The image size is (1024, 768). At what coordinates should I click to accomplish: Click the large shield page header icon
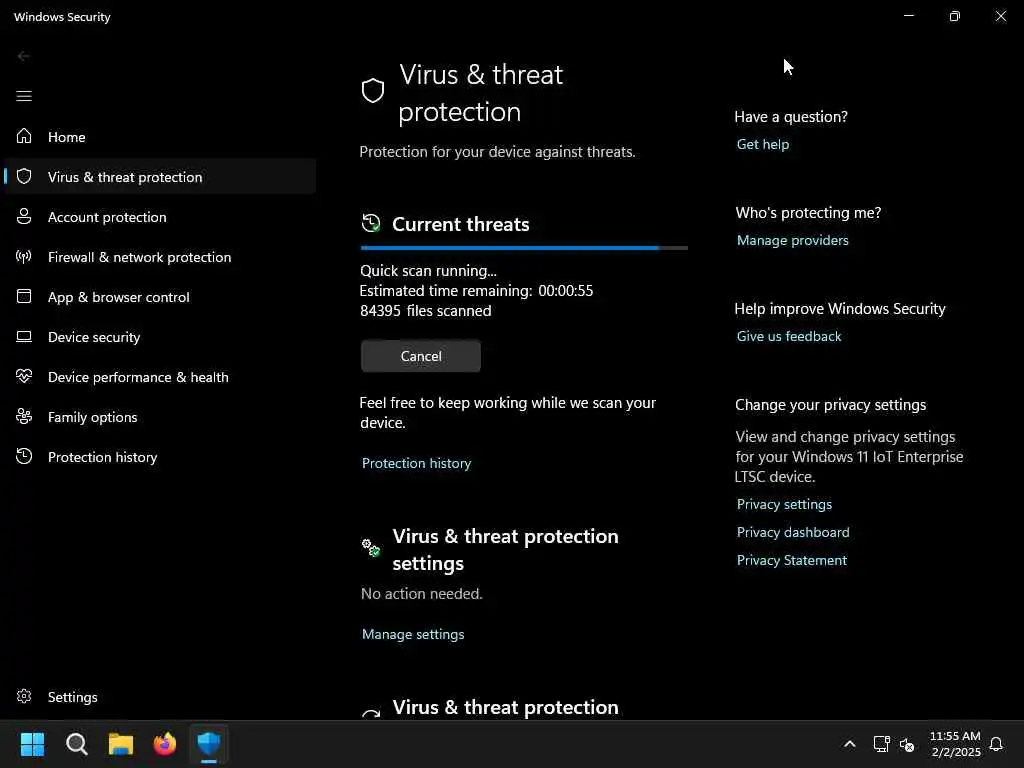click(x=373, y=91)
